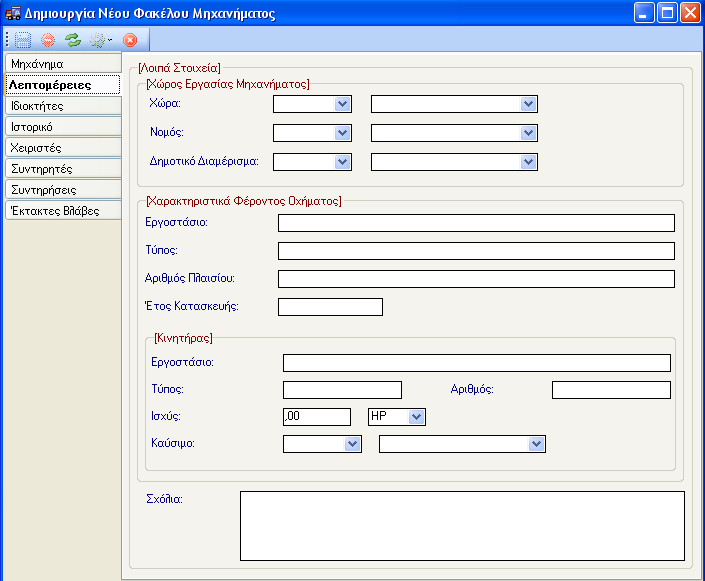This screenshot has width=705, height=581.
Task: Click the [Χαρακτηριστικά Φέροντος Οχήματος] group heading
Action: [244, 201]
